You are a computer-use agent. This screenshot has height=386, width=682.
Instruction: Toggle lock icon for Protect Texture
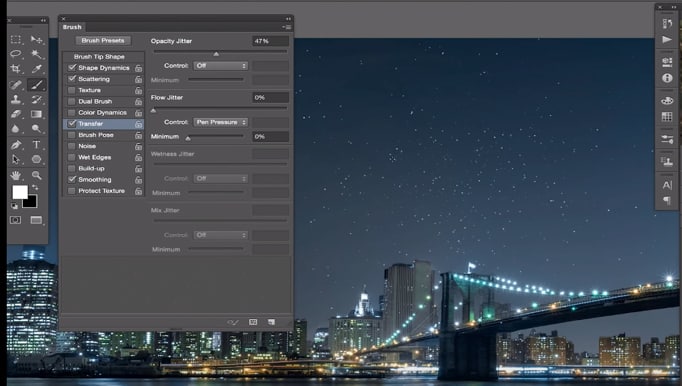point(138,191)
